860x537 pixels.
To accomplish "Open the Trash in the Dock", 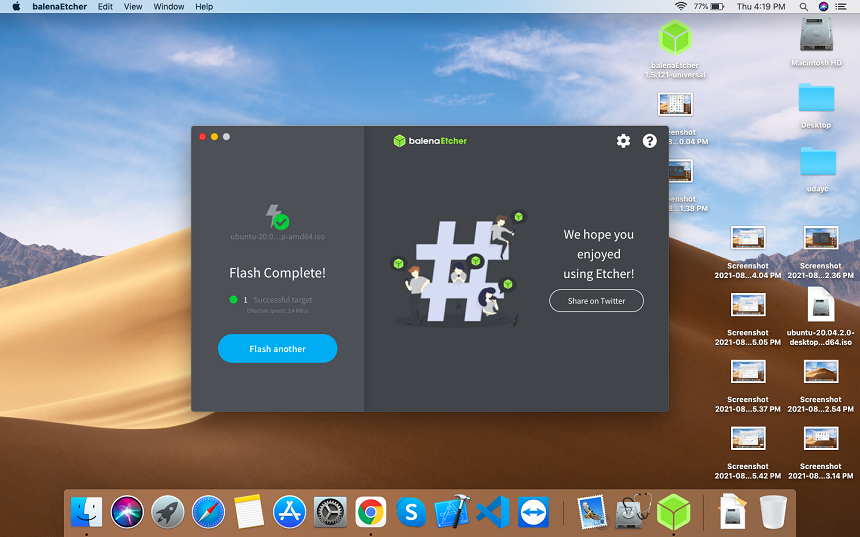I will (x=773, y=512).
